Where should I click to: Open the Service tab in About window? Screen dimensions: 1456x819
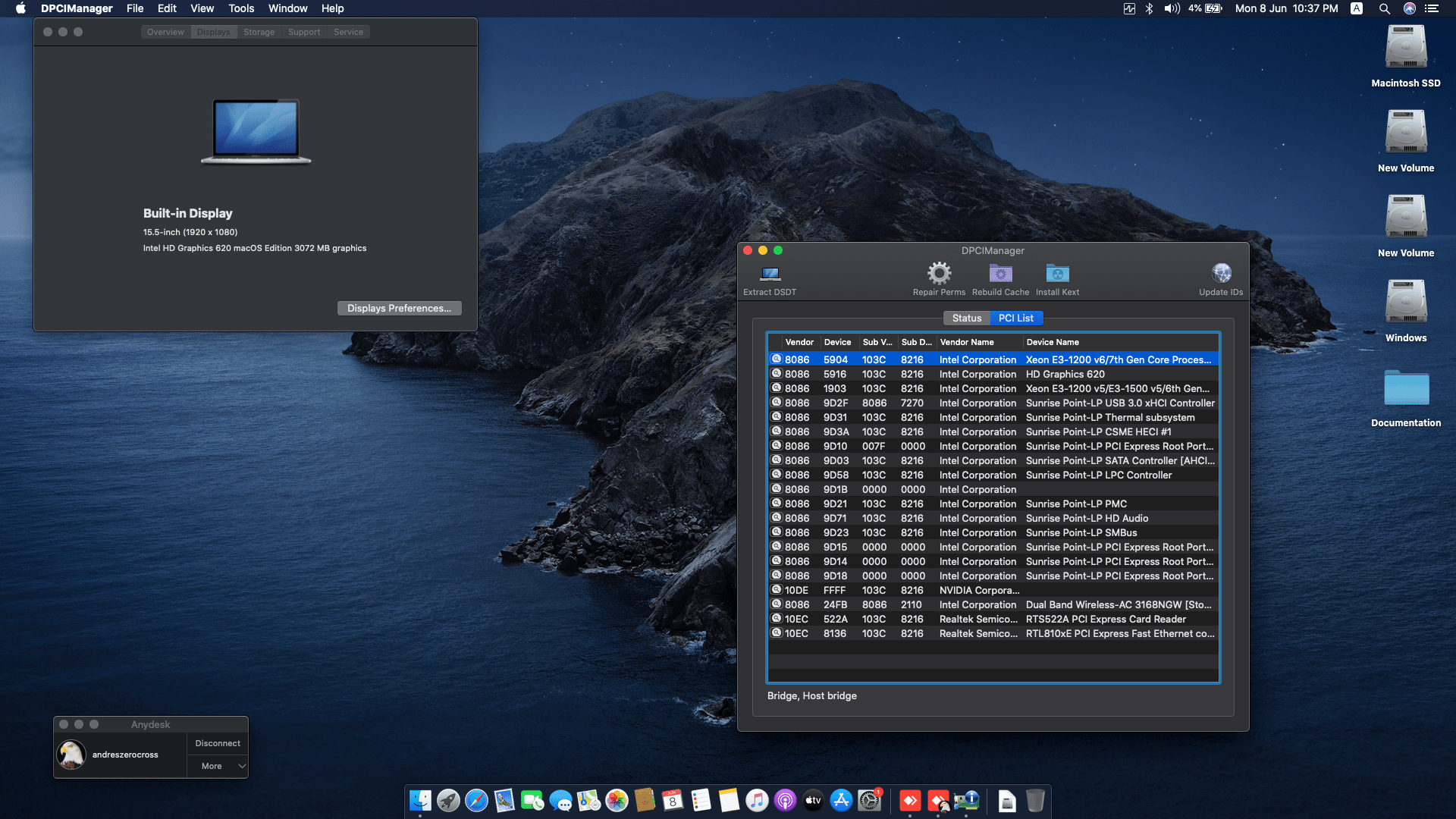pos(348,32)
